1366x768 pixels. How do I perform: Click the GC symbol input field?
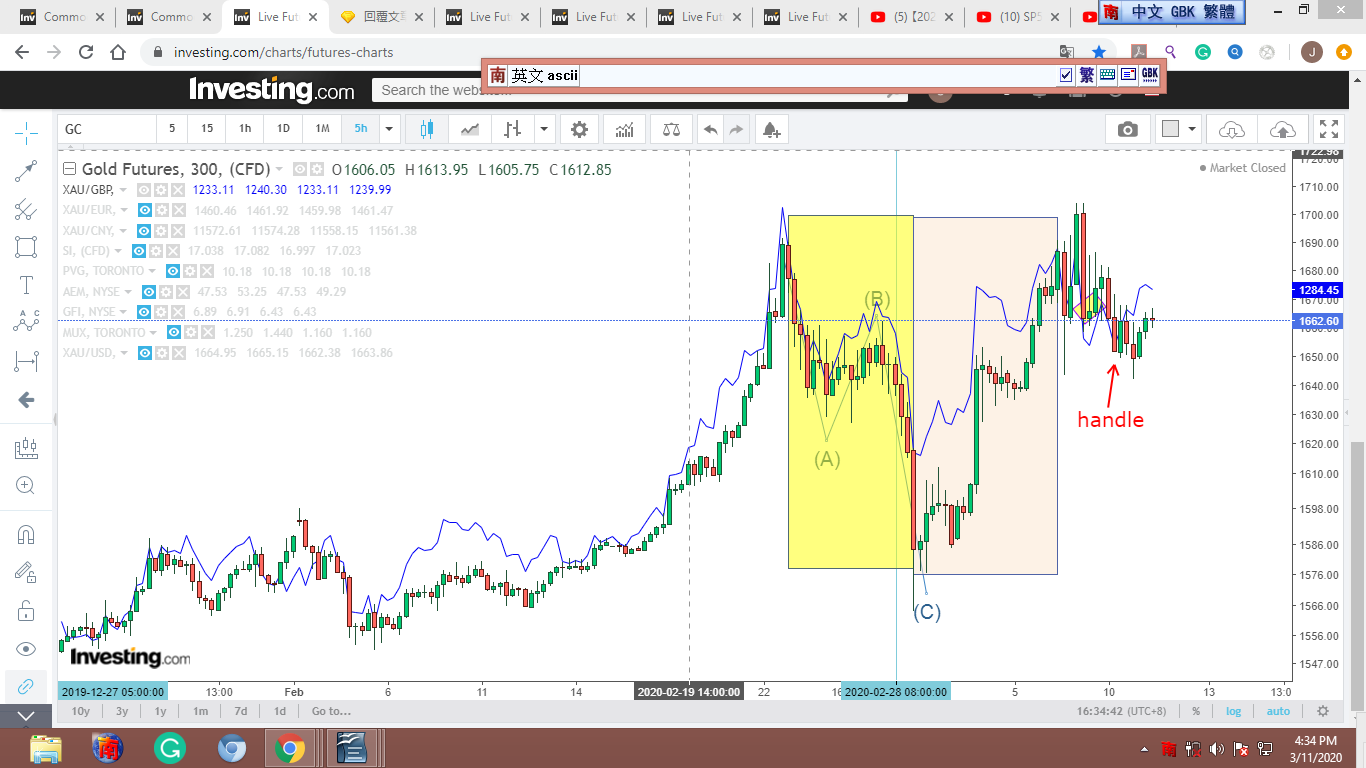coord(107,128)
